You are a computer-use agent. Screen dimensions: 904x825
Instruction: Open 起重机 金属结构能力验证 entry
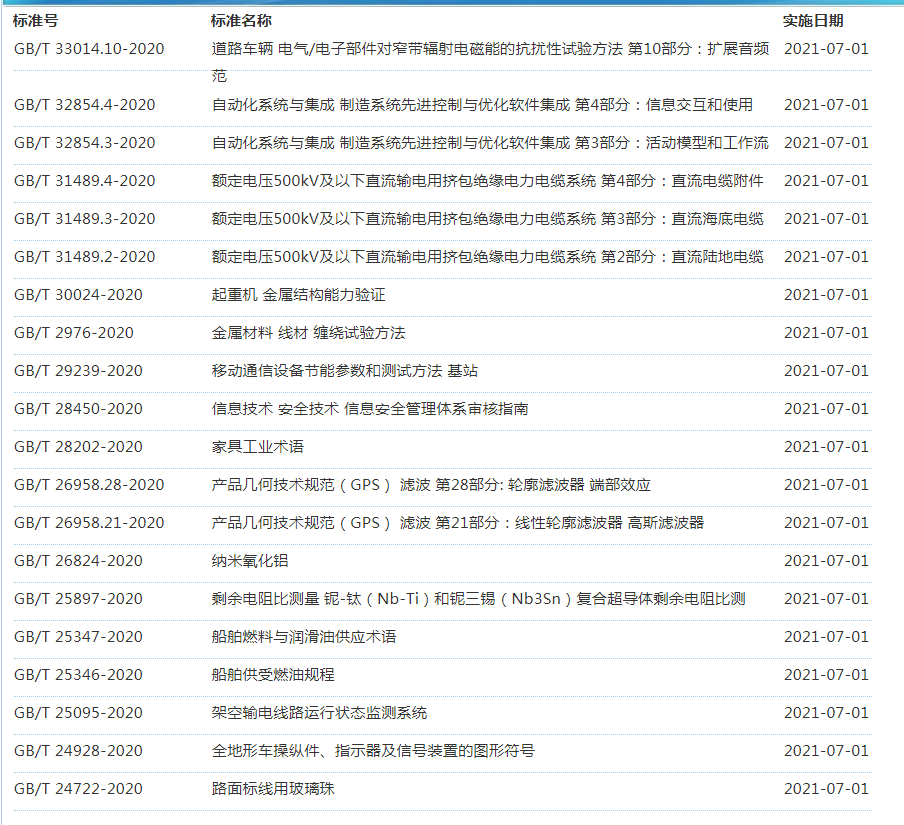tap(298, 295)
